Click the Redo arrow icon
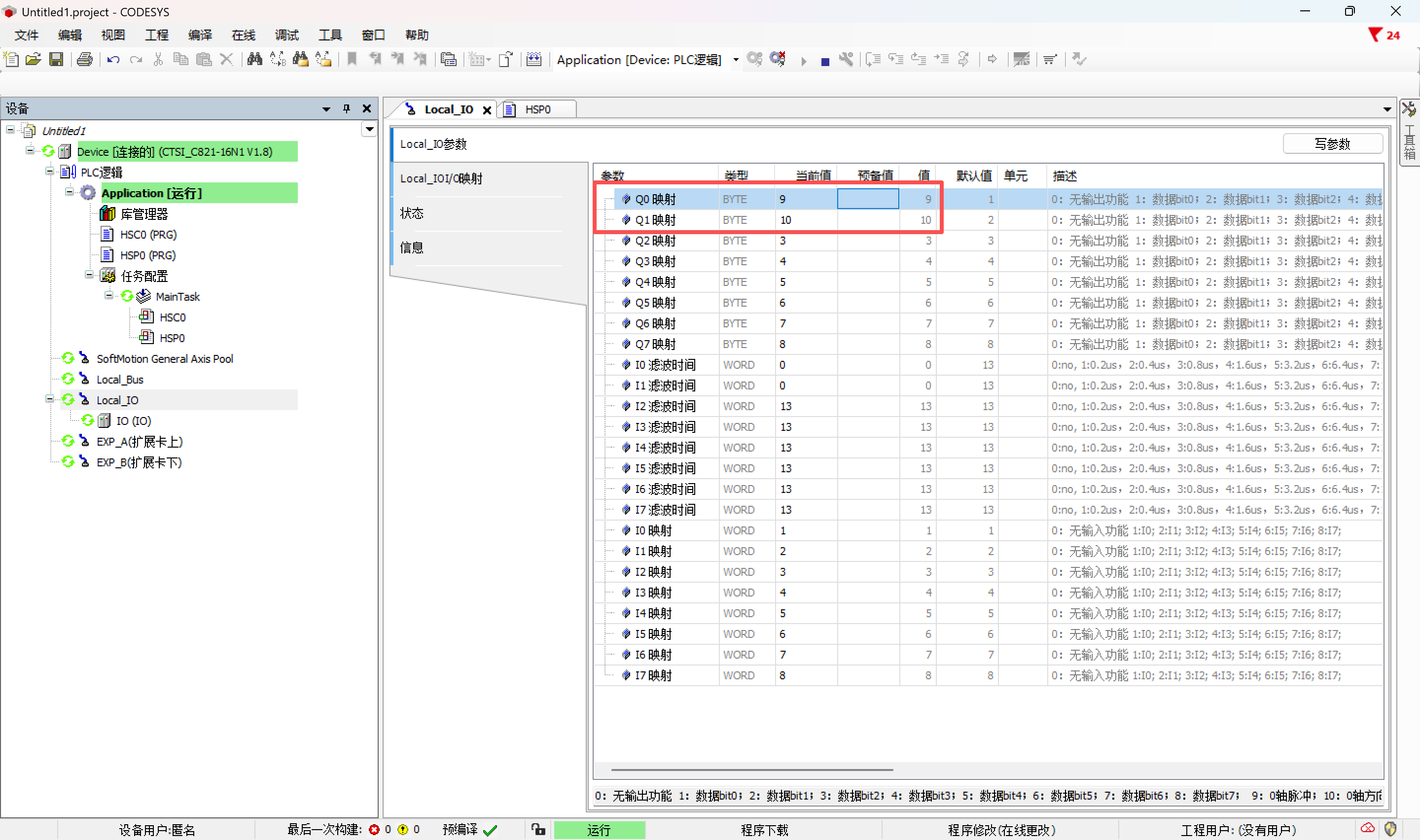Screen dimensions: 1420x840 coord(136,60)
